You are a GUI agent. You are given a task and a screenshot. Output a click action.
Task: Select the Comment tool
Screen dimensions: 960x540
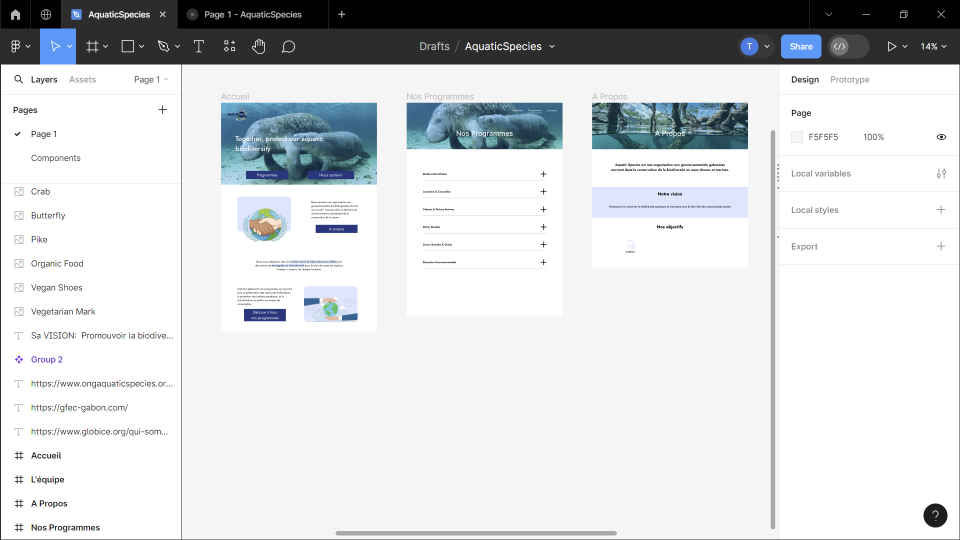tap(288, 46)
